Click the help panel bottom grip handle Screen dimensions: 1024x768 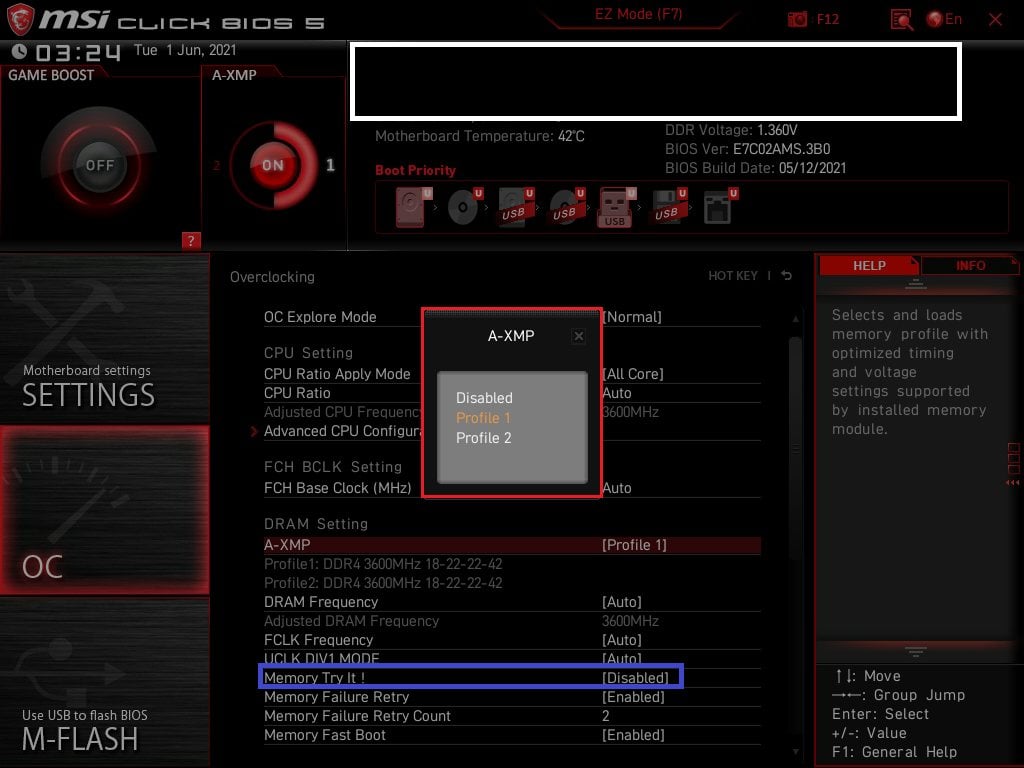pyautogui.click(x=916, y=651)
